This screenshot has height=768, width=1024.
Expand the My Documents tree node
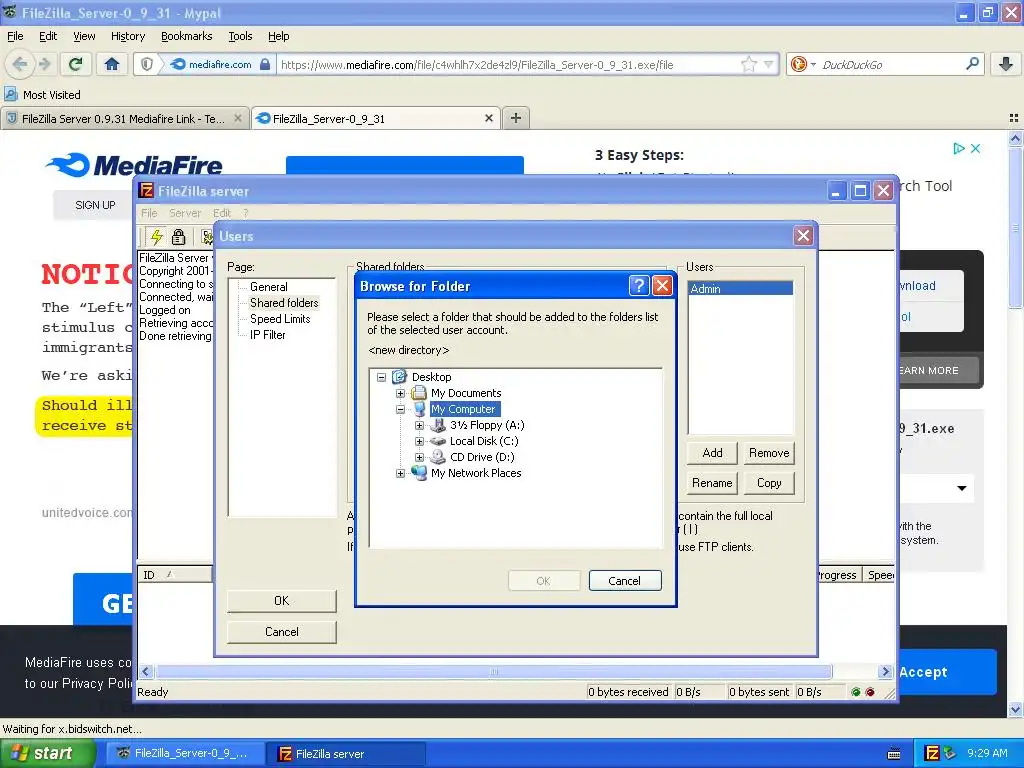coord(400,393)
